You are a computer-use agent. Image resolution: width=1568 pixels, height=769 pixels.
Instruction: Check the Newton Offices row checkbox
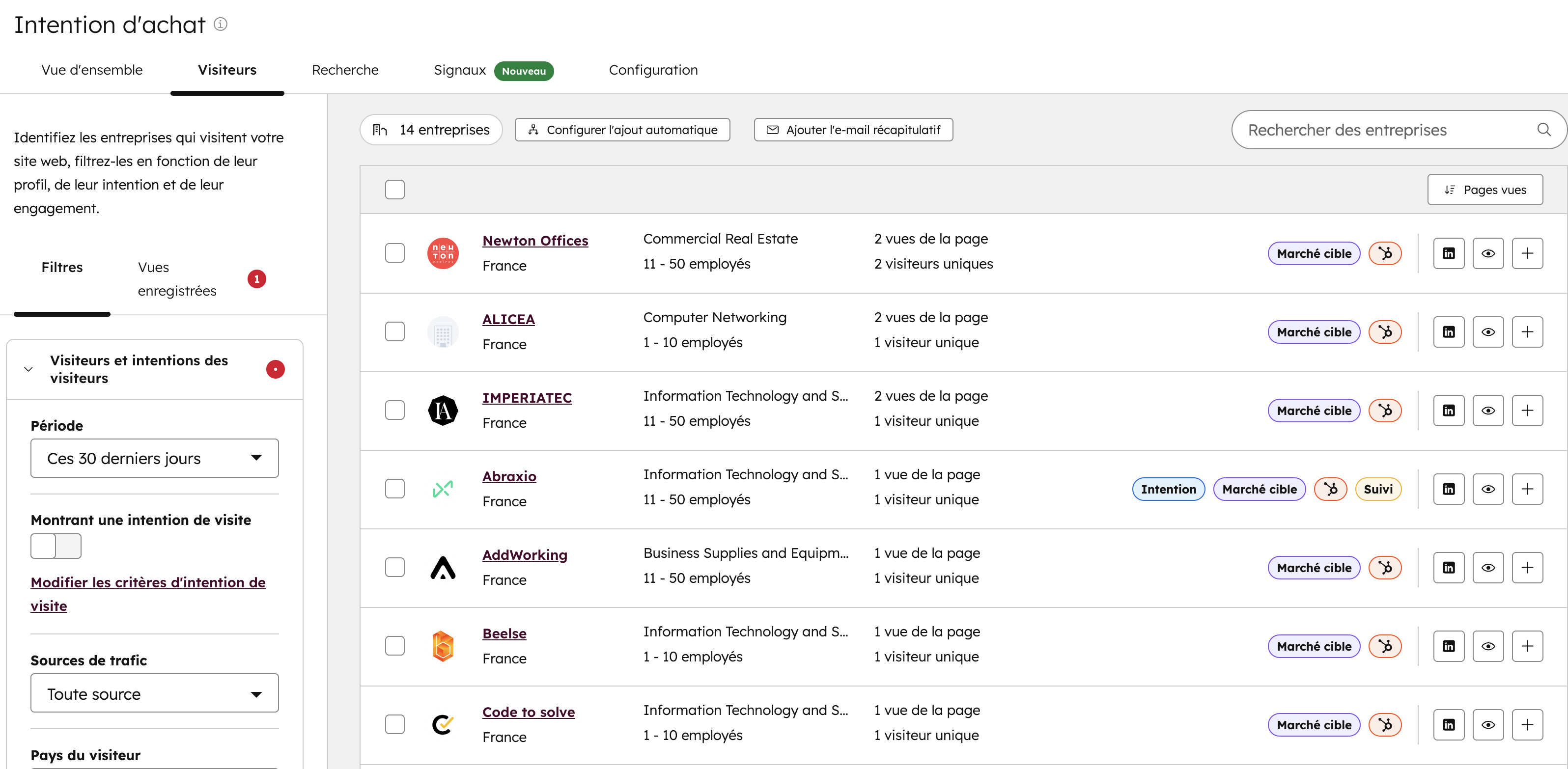(394, 253)
